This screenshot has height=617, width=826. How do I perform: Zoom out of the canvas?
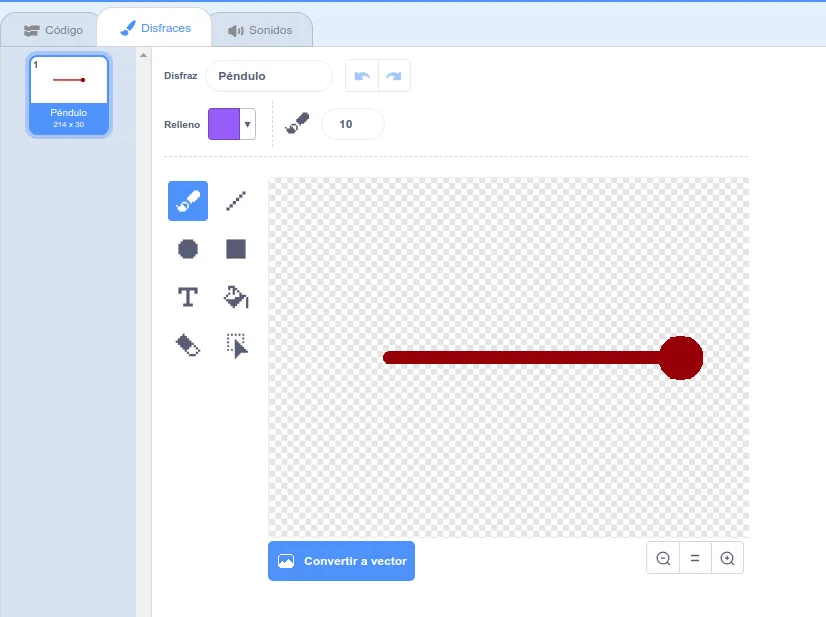click(663, 558)
